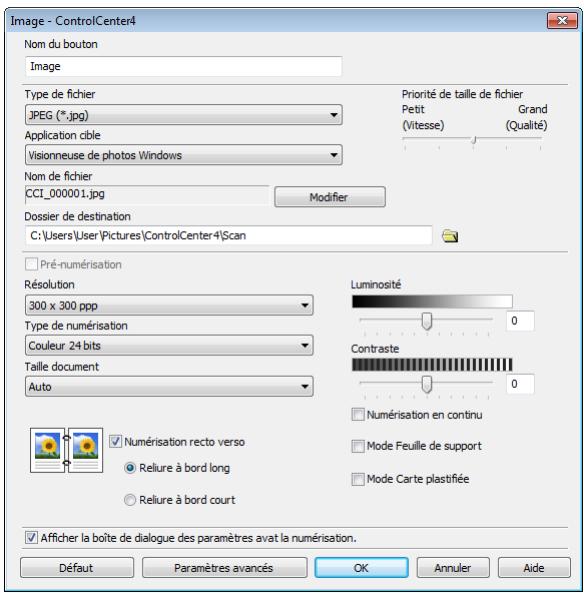Expand the Taille document dropdown
Screen dimensions: 584x596
pyautogui.click(x=169, y=387)
